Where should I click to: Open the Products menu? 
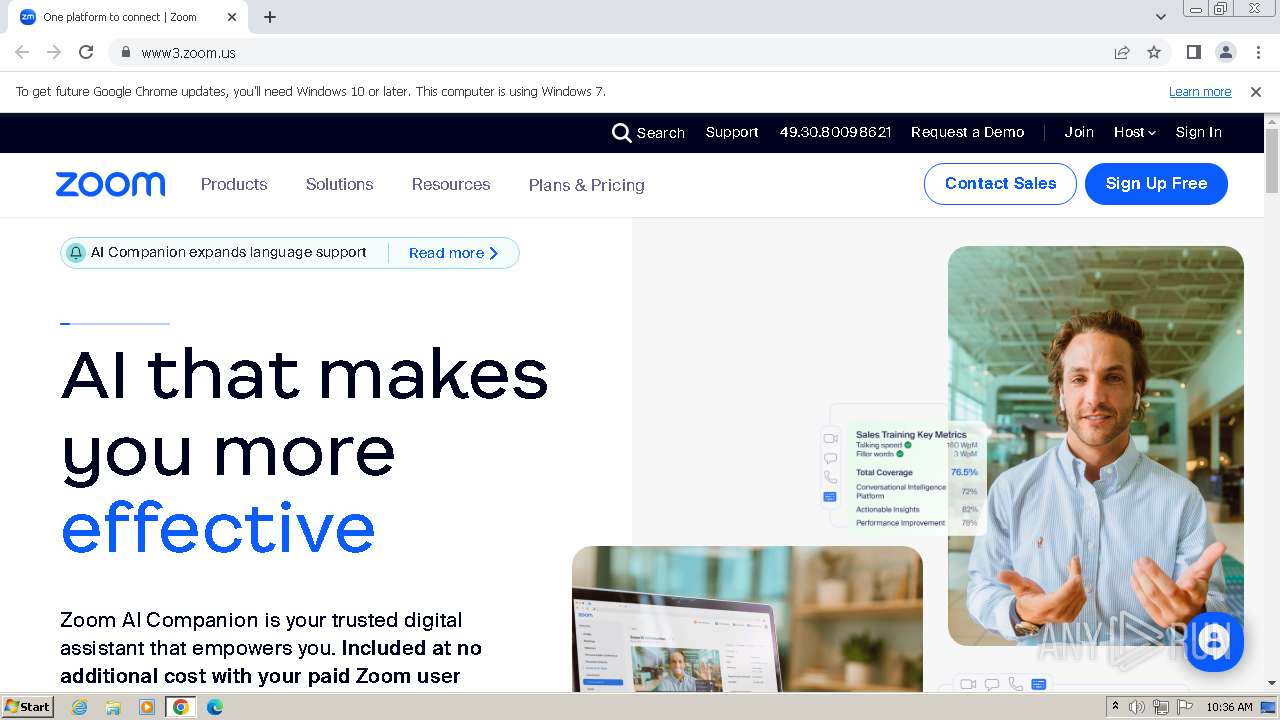[x=234, y=184]
